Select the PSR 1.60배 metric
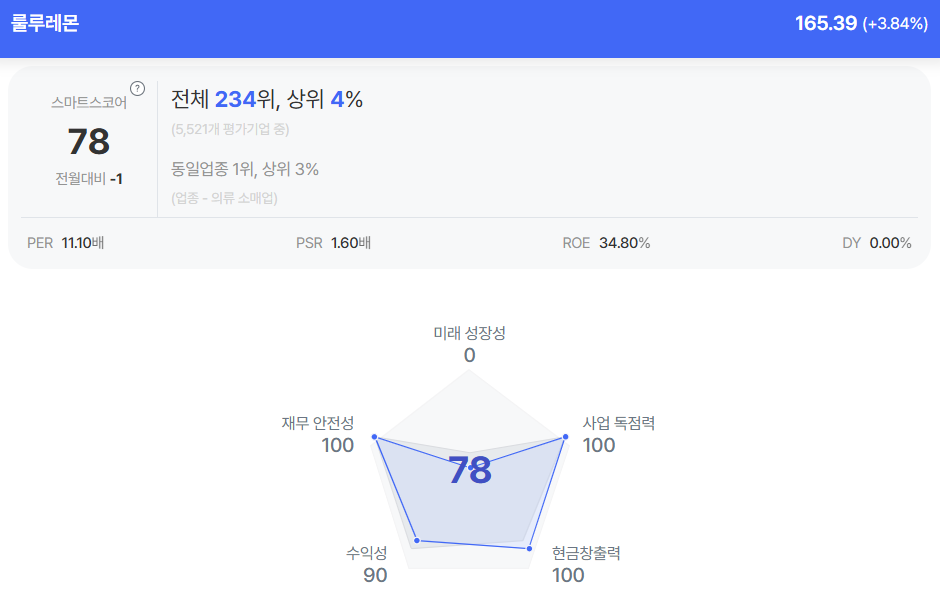The image size is (940, 606). 334,243
